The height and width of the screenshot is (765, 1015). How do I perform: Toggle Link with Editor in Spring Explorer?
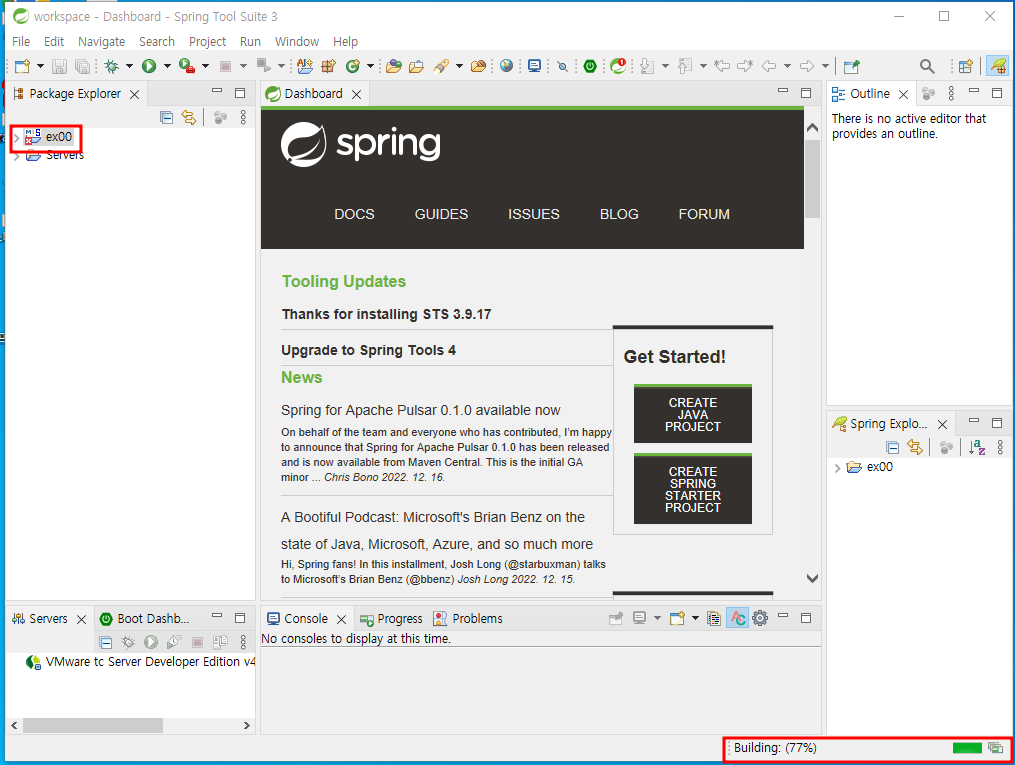click(915, 447)
